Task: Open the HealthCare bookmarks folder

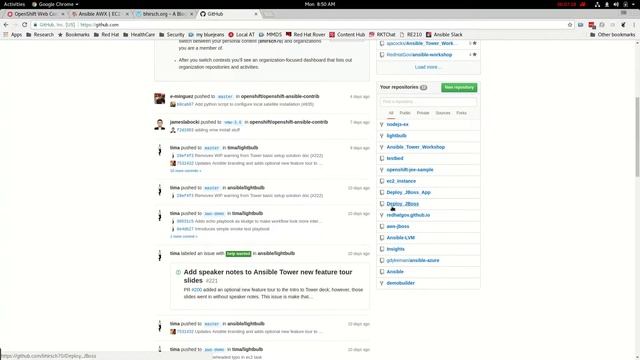Action: click(x=139, y=35)
